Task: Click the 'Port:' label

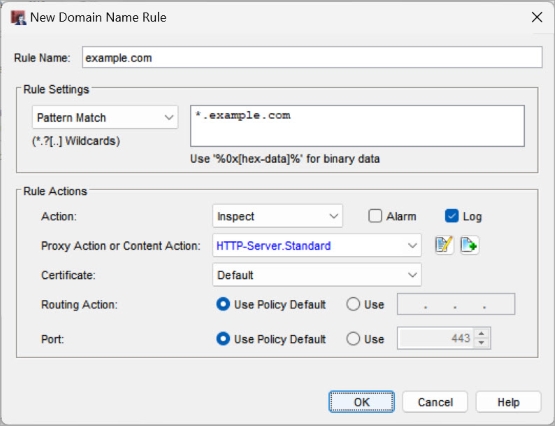Action: click(x=52, y=339)
